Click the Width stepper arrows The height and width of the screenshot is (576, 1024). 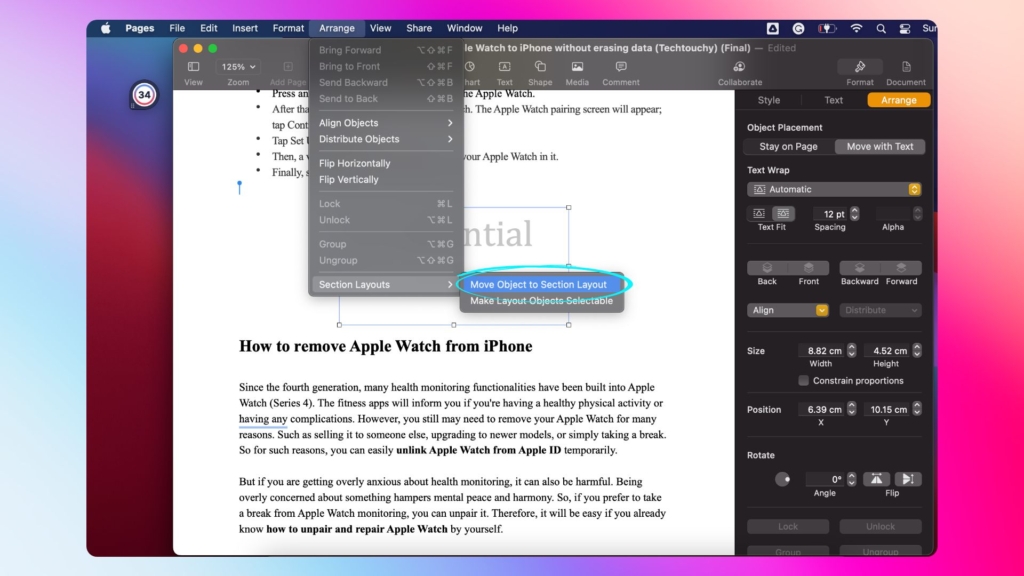click(852, 351)
